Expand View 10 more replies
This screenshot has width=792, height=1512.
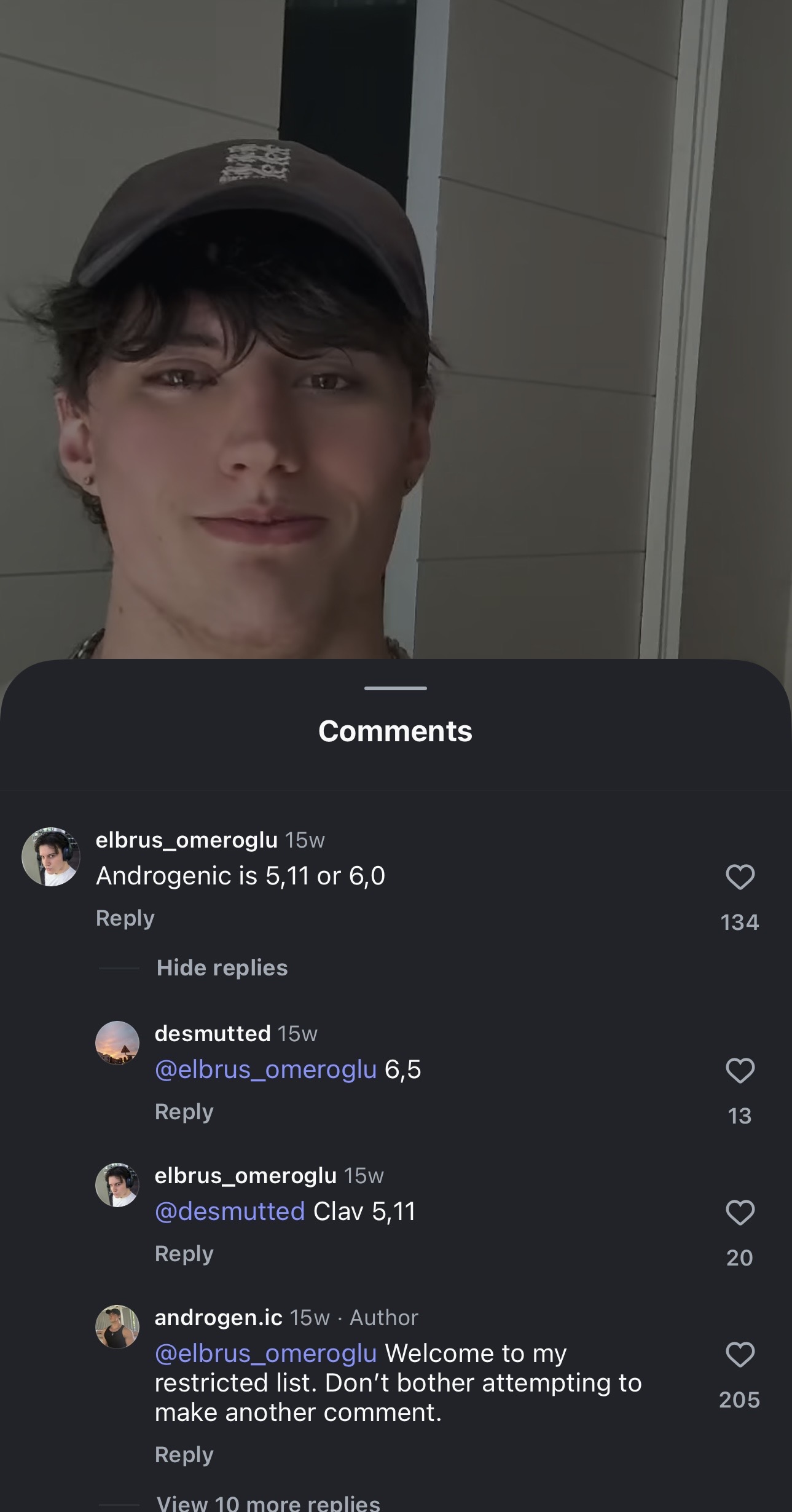pos(268,1502)
